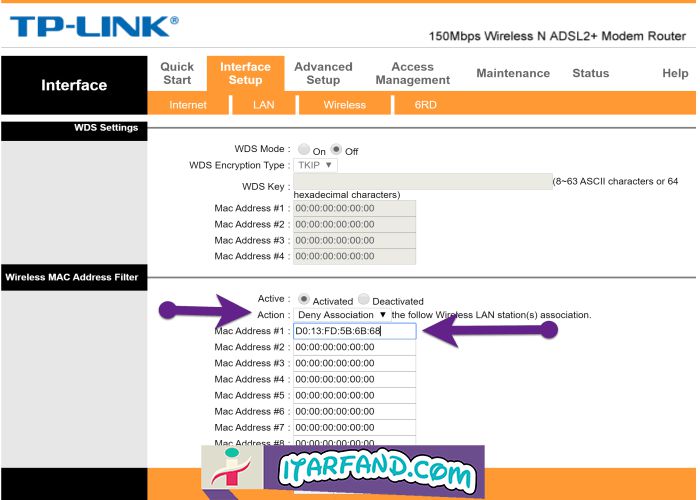Click the TP-LINK logo

click(x=95, y=27)
